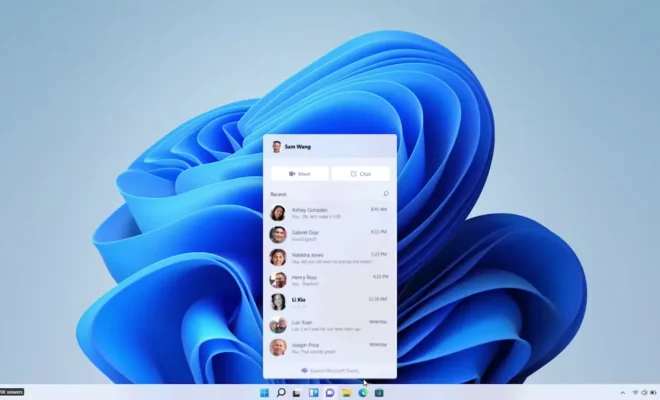Click the Recent section label
The width and height of the screenshot is (660, 400).
[x=278, y=194]
